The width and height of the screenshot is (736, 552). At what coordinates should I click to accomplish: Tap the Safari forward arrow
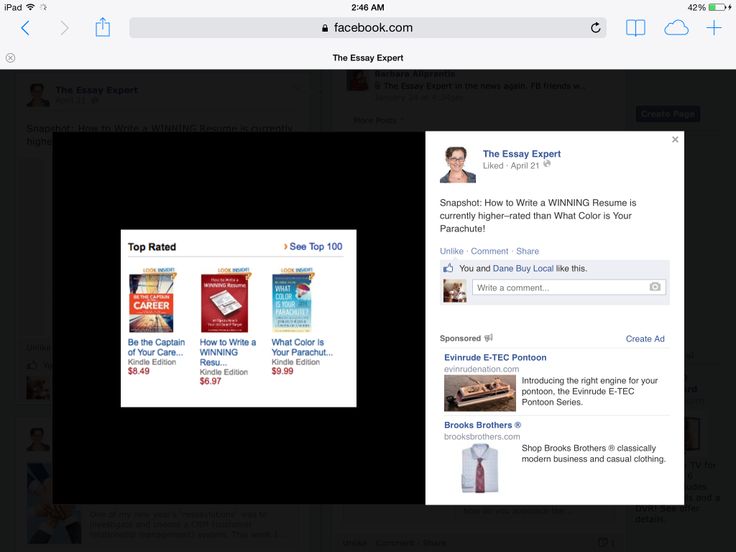(64, 28)
